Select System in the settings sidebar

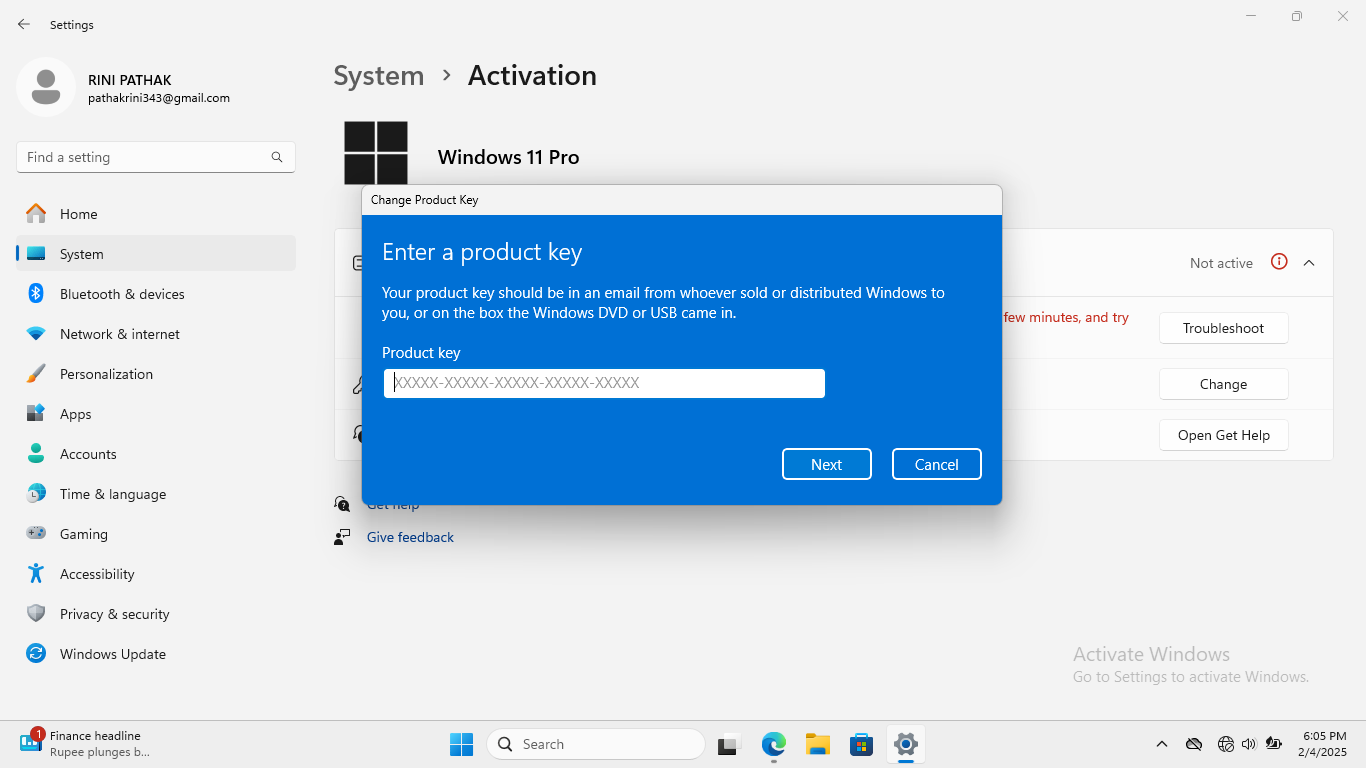[x=156, y=254]
